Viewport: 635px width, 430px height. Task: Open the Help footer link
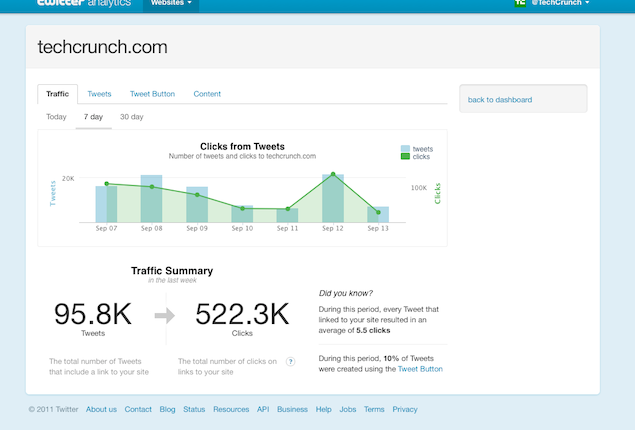tap(324, 409)
